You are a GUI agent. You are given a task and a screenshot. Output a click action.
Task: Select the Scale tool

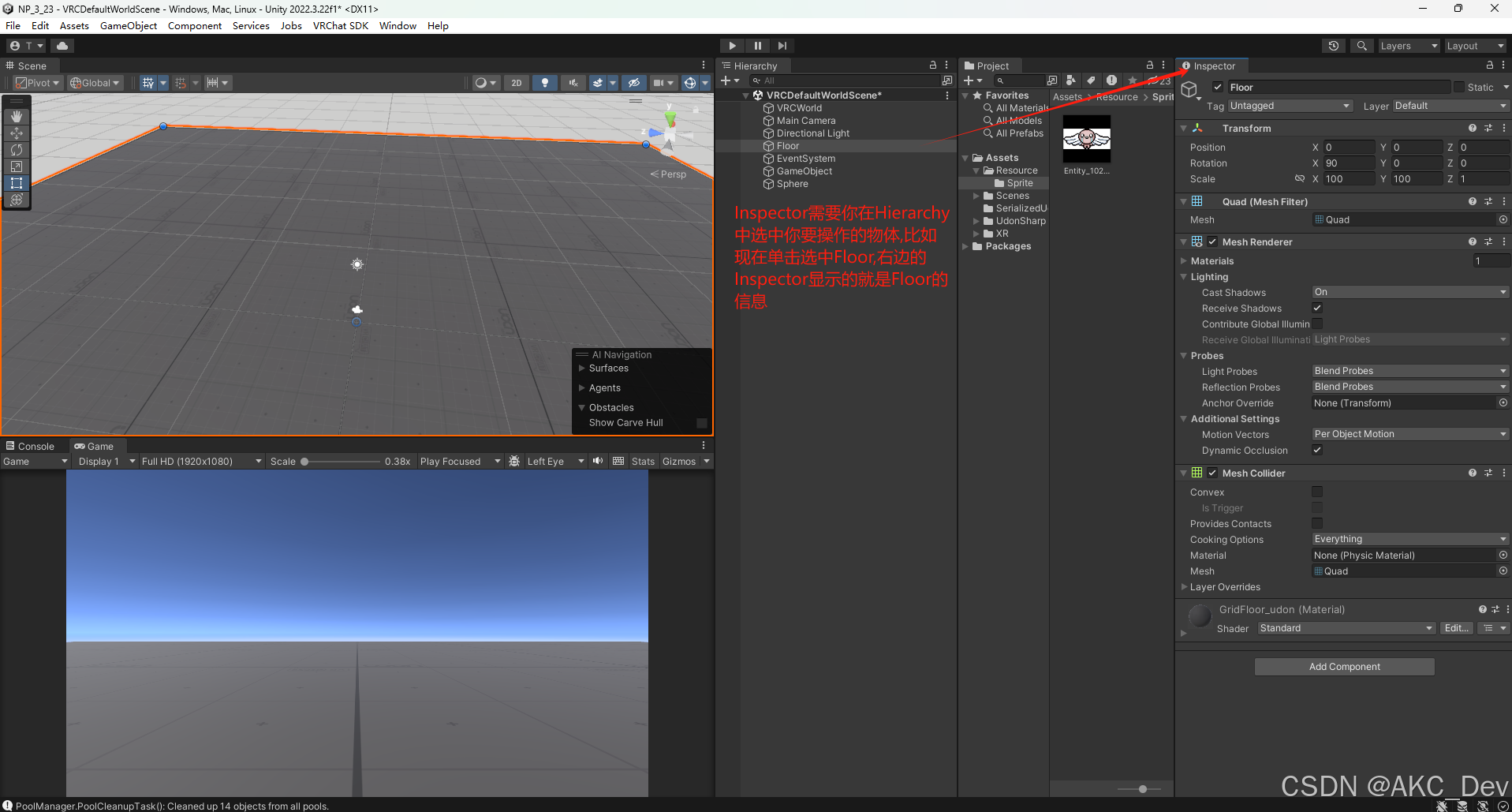(17, 166)
